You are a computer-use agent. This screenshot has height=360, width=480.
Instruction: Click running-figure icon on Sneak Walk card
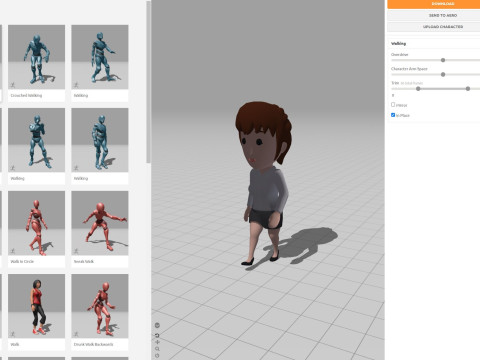[x=76, y=251]
